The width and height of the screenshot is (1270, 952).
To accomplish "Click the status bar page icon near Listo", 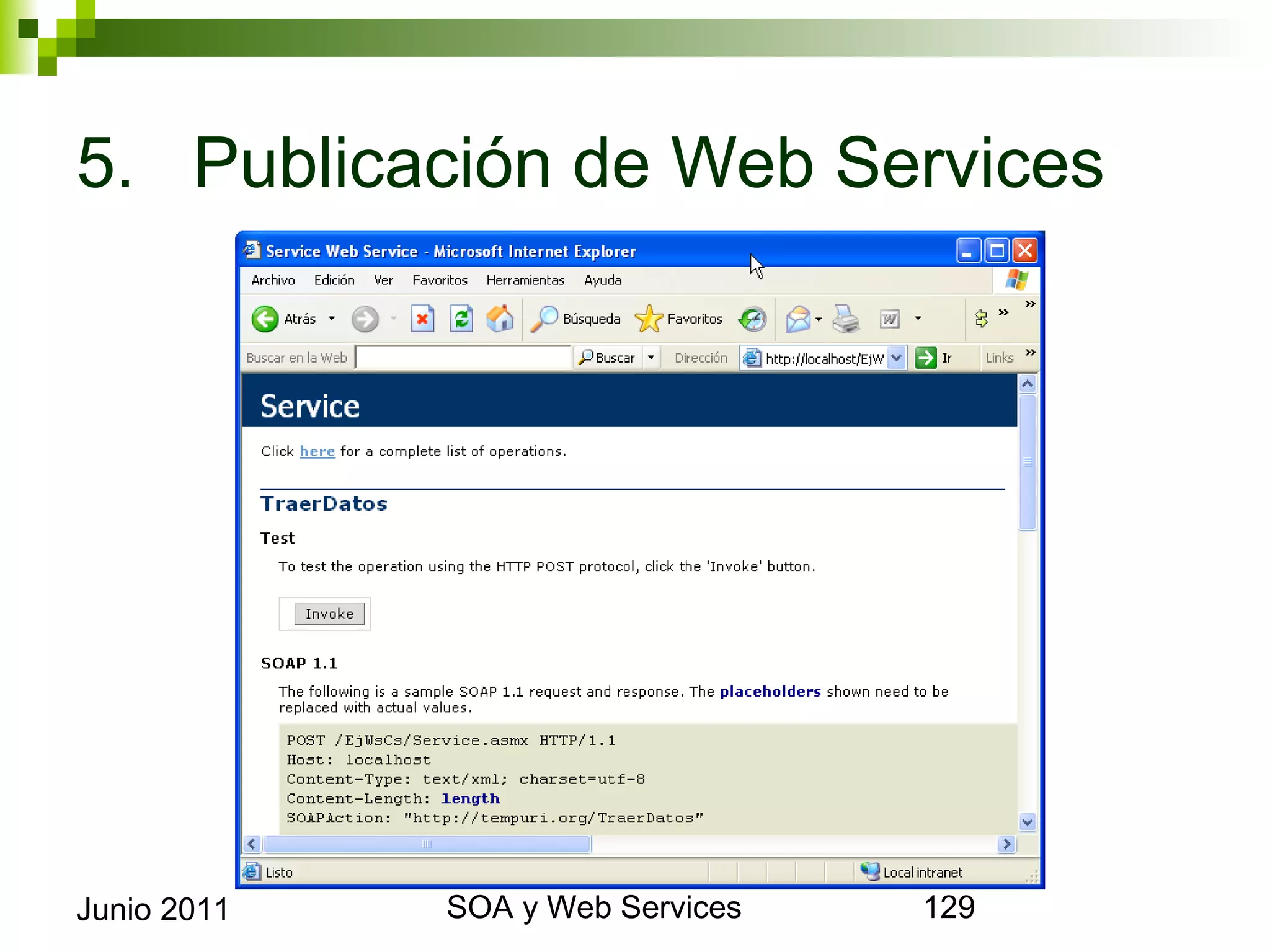I will tap(252, 871).
